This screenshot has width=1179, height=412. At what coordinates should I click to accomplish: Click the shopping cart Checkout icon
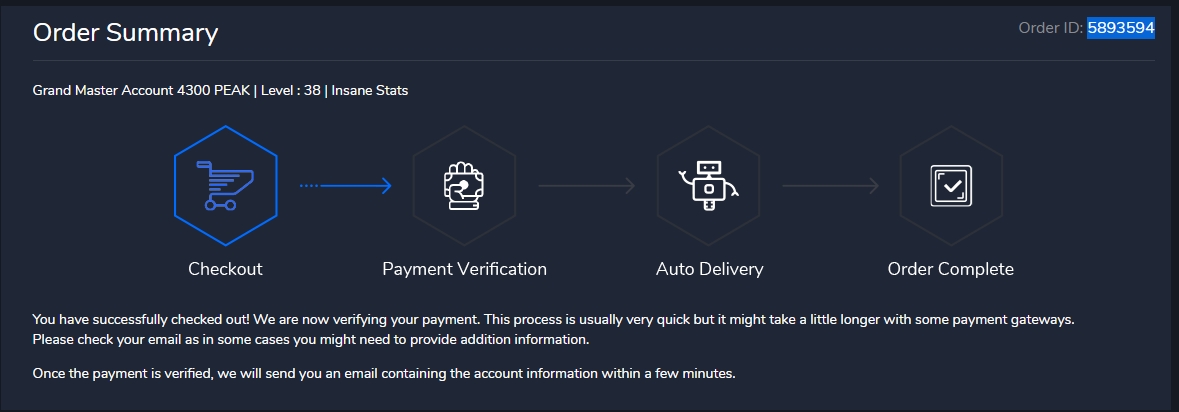click(225, 186)
